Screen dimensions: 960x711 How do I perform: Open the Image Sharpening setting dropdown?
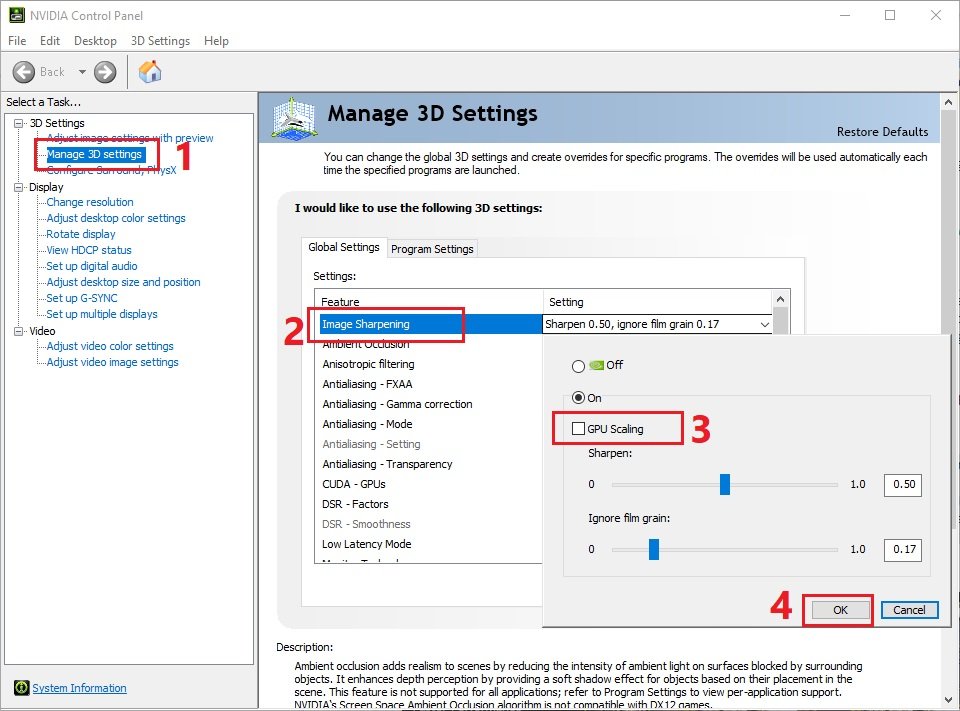[x=765, y=324]
